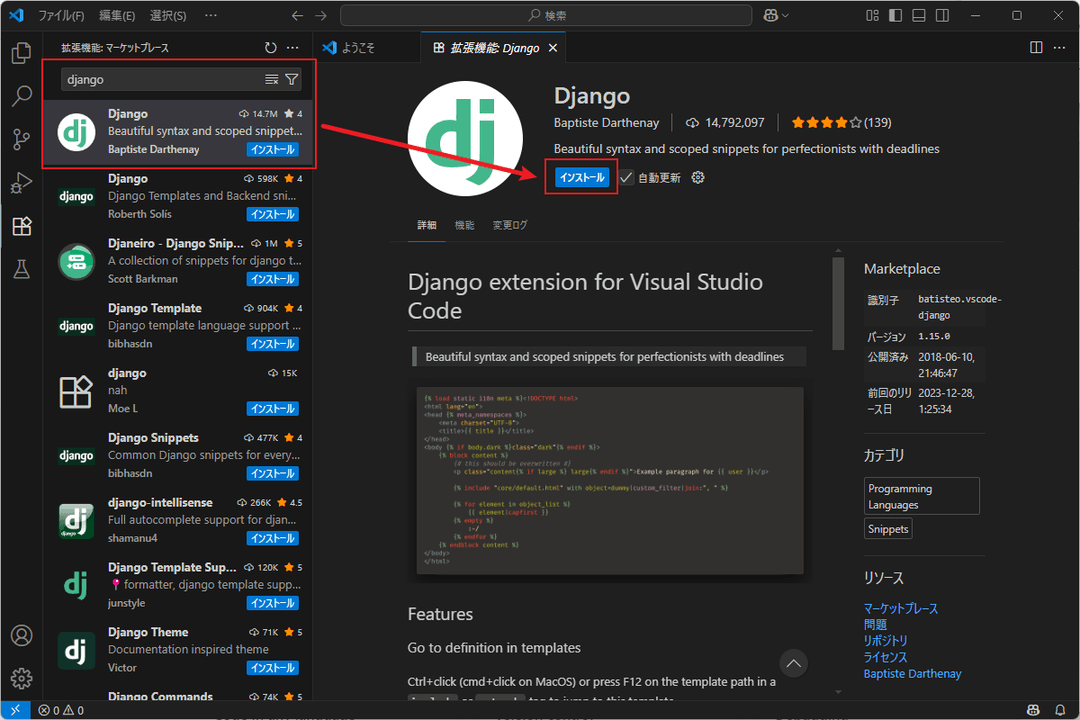Refresh the extensions marketplace list

[x=270, y=46]
